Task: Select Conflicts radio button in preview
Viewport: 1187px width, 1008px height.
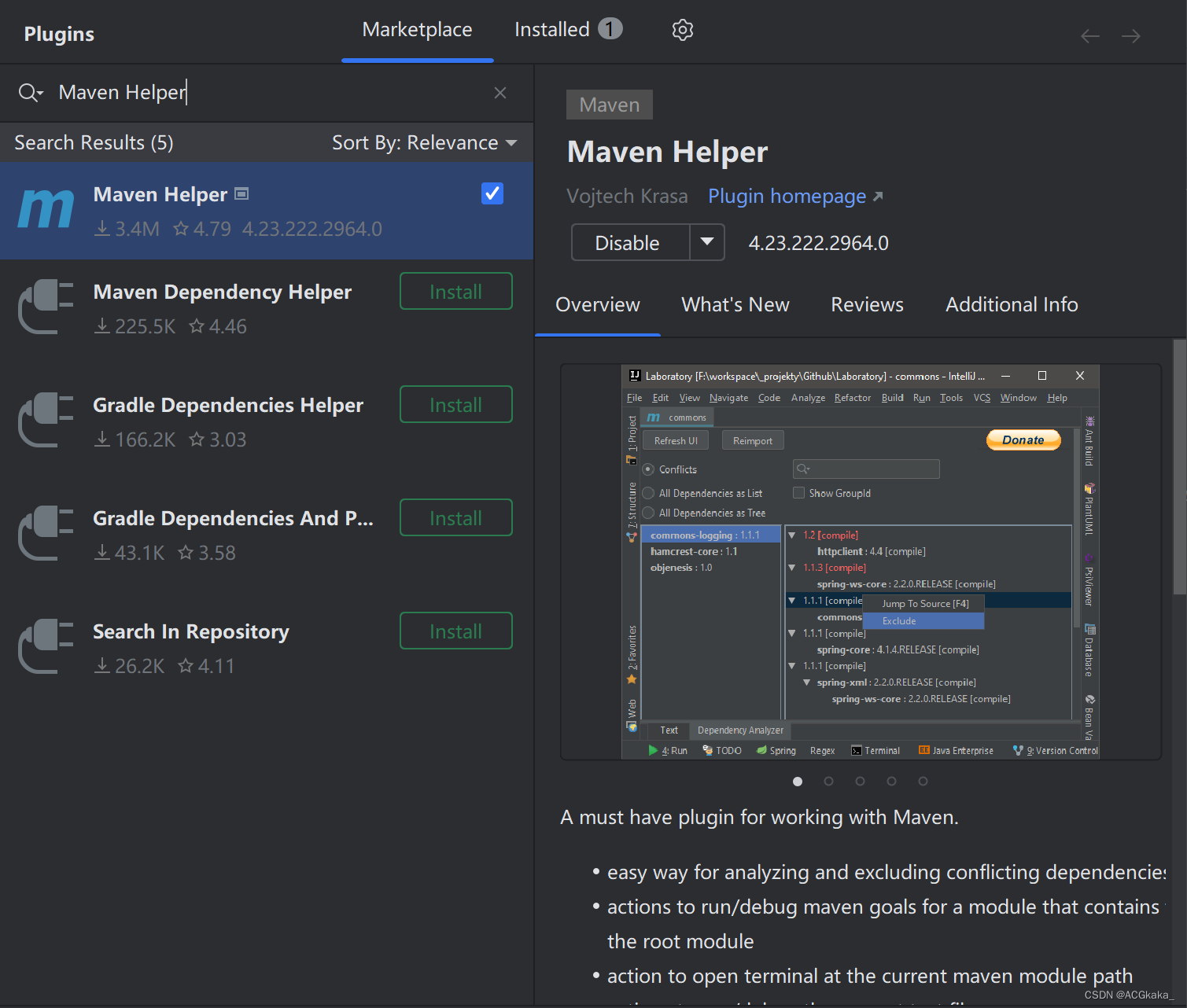Action: (649, 469)
